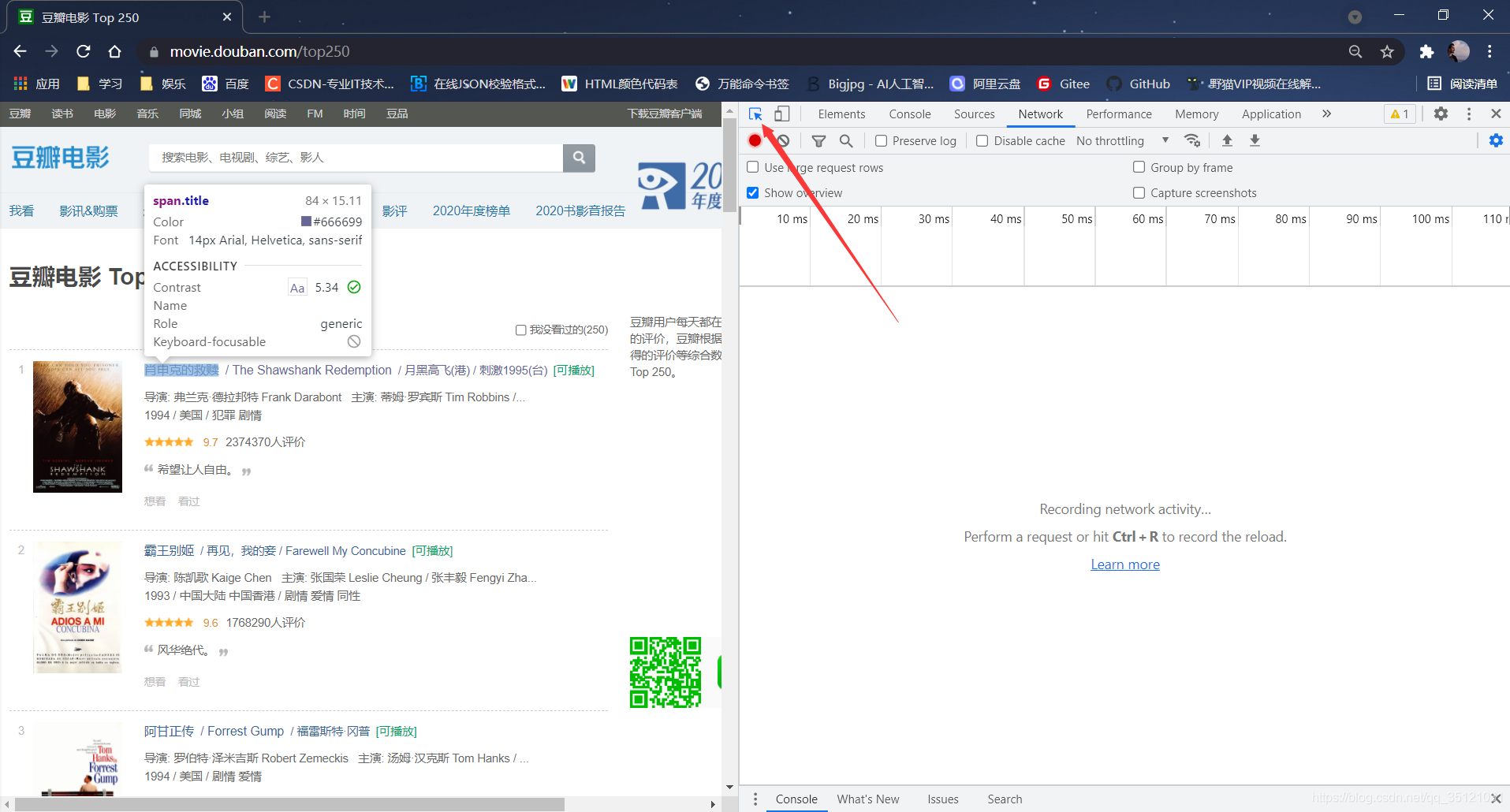
Task: Open the drawer three-dot menu beside Console
Action: coord(755,799)
